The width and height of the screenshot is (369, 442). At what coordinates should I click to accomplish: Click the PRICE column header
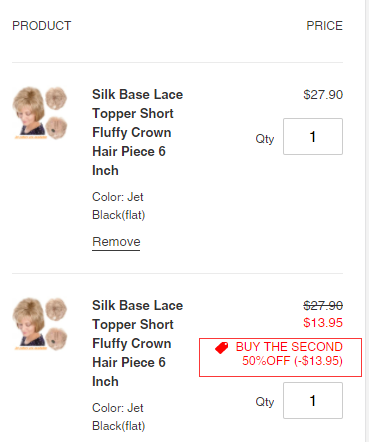point(324,26)
